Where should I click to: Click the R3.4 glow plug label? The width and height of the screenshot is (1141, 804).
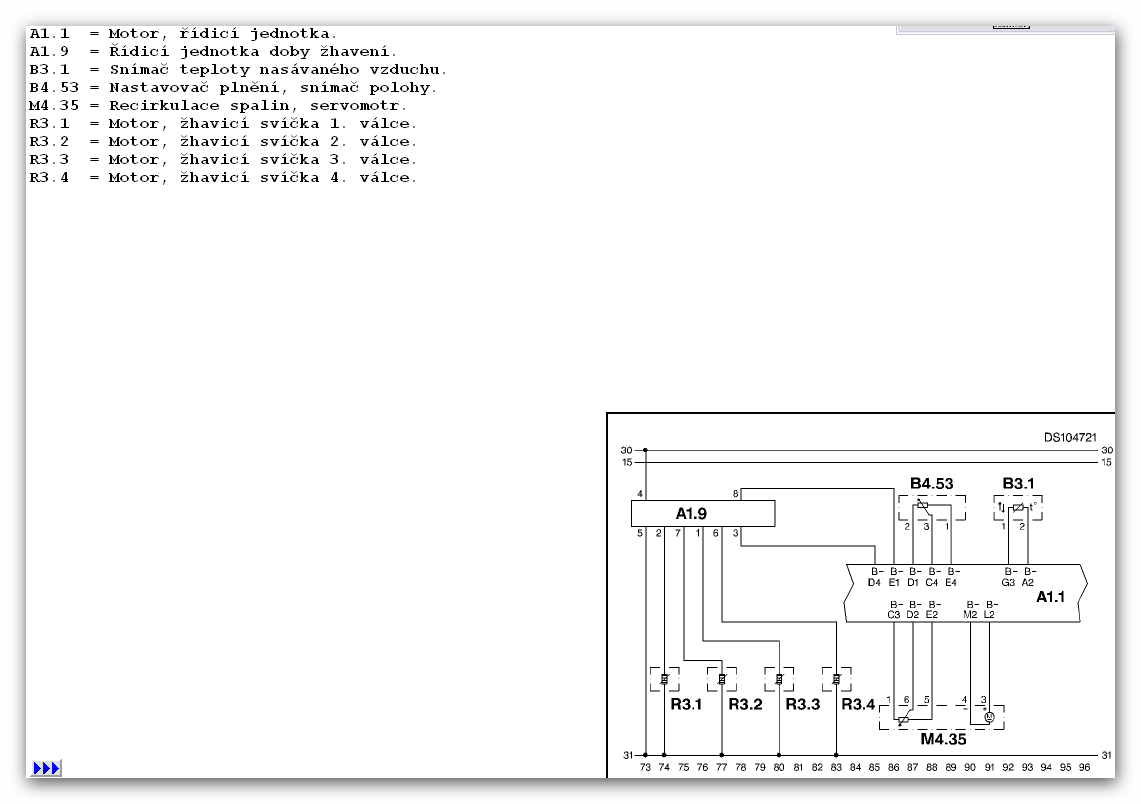[858, 704]
